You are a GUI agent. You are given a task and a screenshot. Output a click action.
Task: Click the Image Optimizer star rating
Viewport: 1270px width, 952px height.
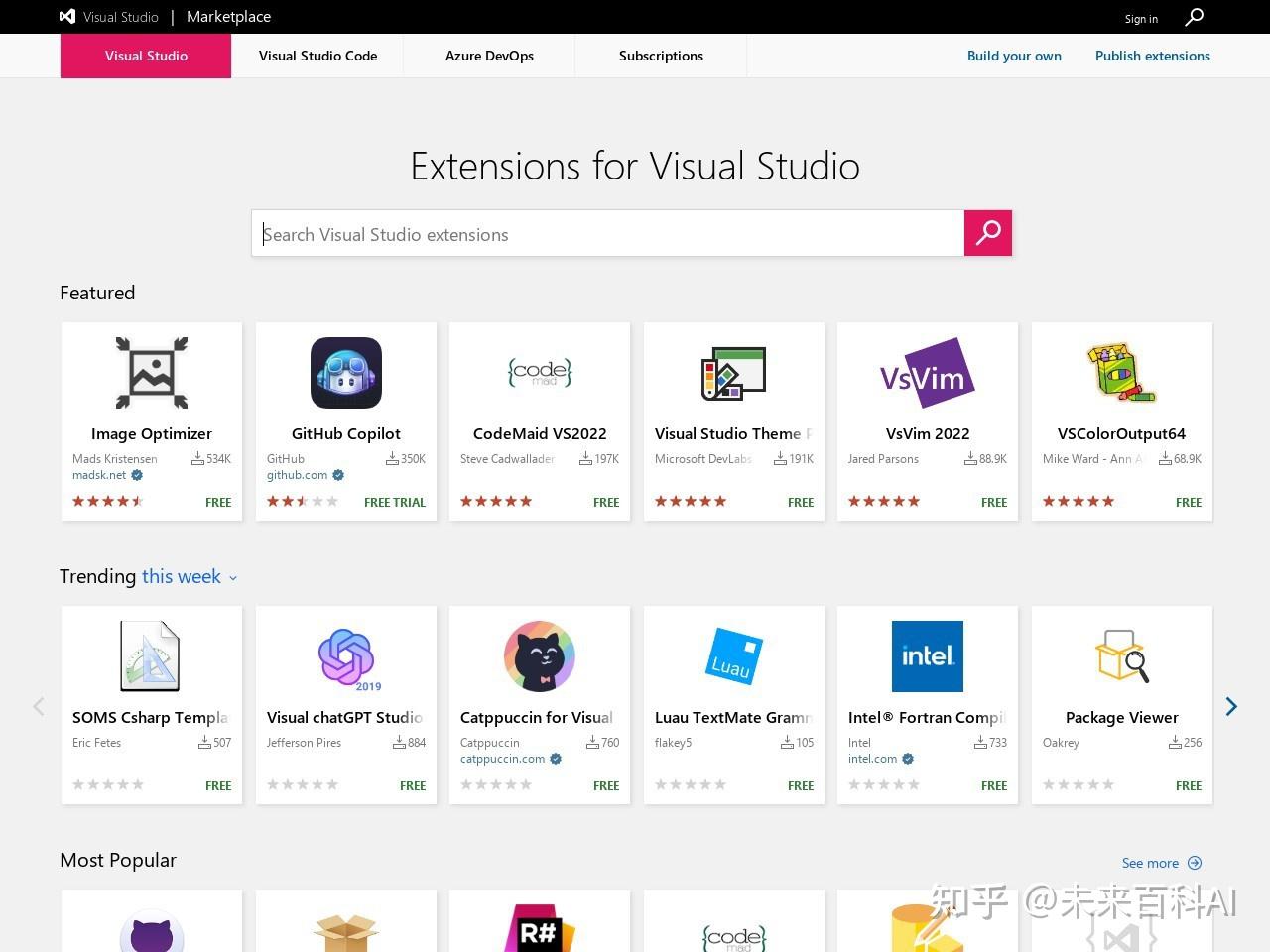108,502
